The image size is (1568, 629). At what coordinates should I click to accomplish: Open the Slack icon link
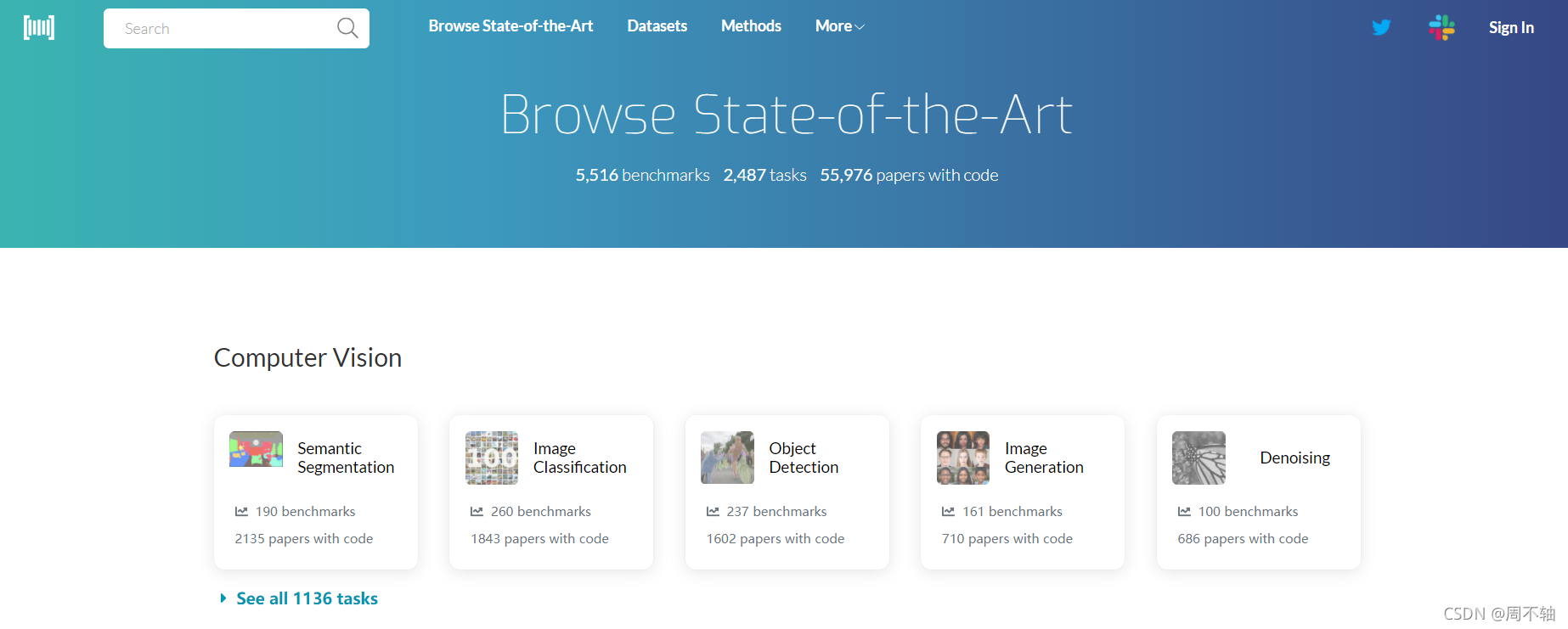click(x=1441, y=27)
